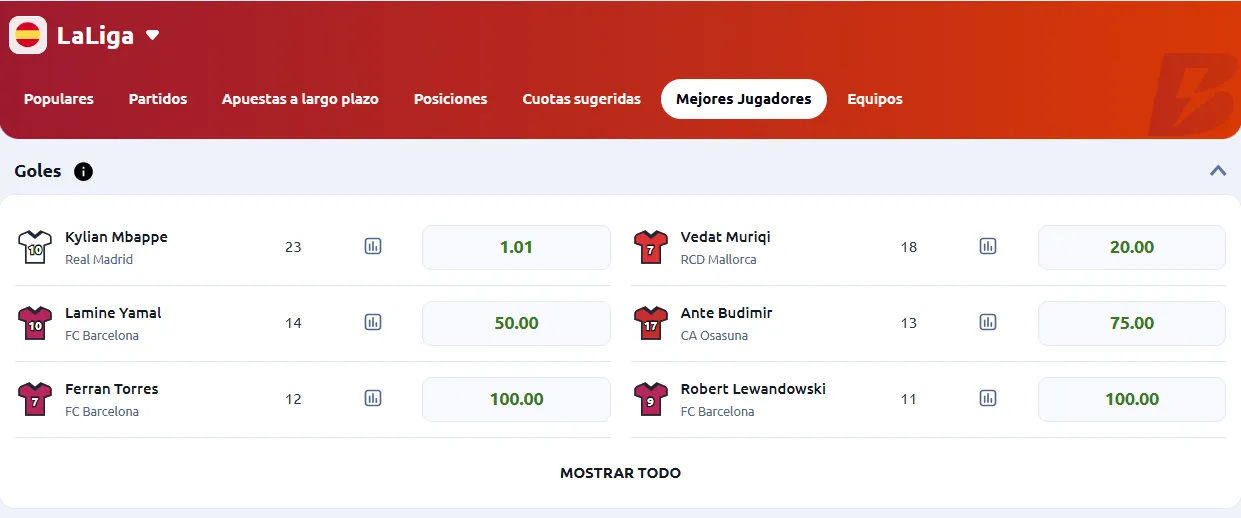This screenshot has height=518, width=1241.
Task: Open stats chart icon for Vedat Muriqi
Action: (x=988, y=246)
